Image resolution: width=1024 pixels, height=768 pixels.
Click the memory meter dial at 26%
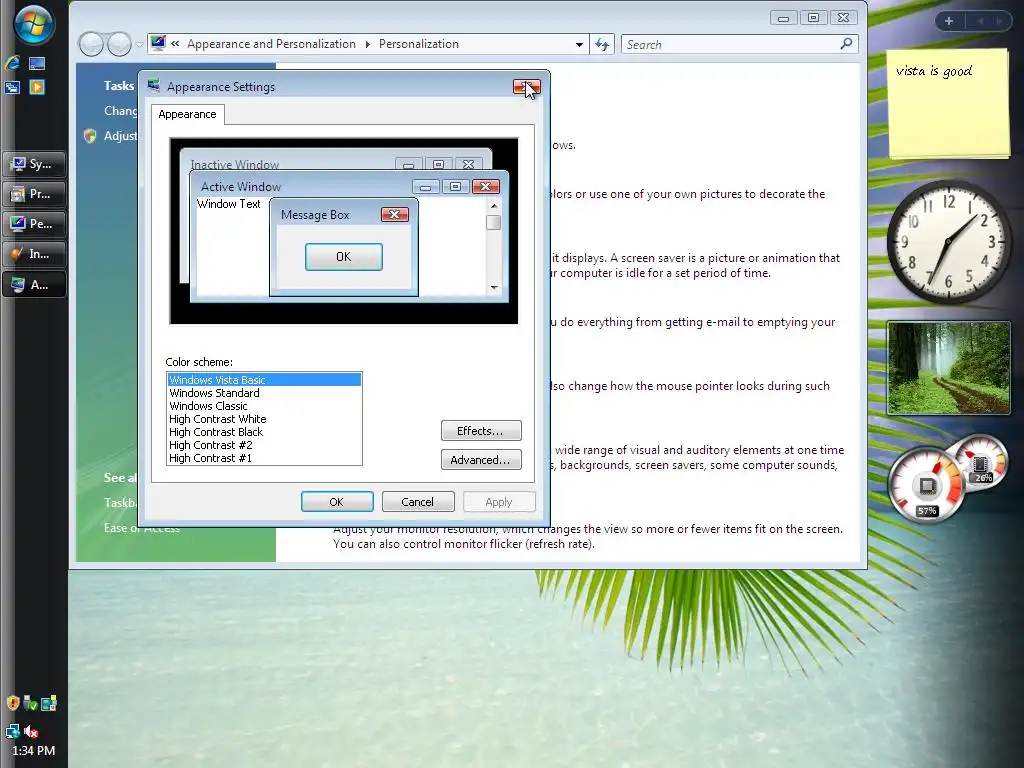981,461
